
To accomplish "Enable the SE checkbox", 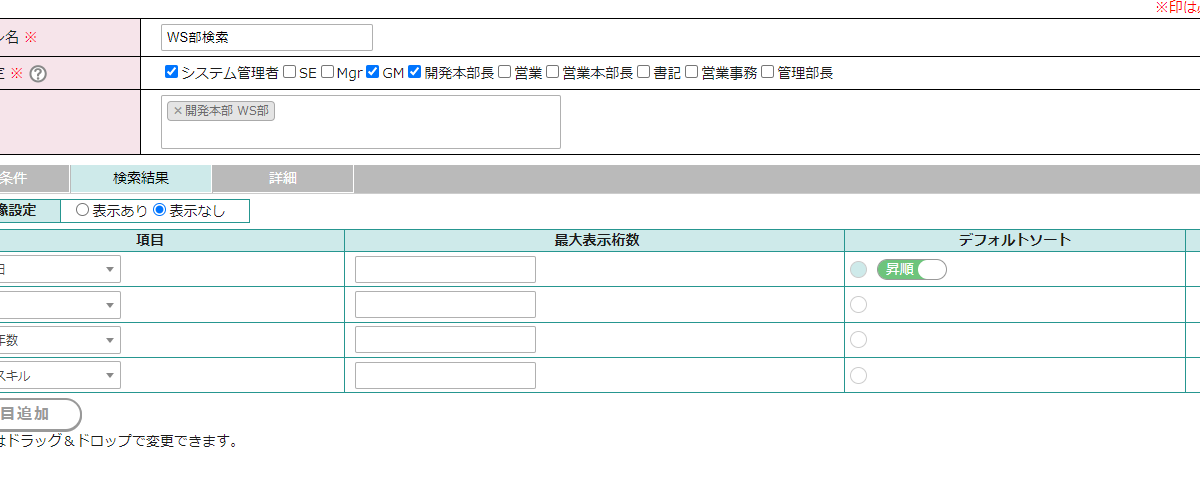I will coord(289,72).
